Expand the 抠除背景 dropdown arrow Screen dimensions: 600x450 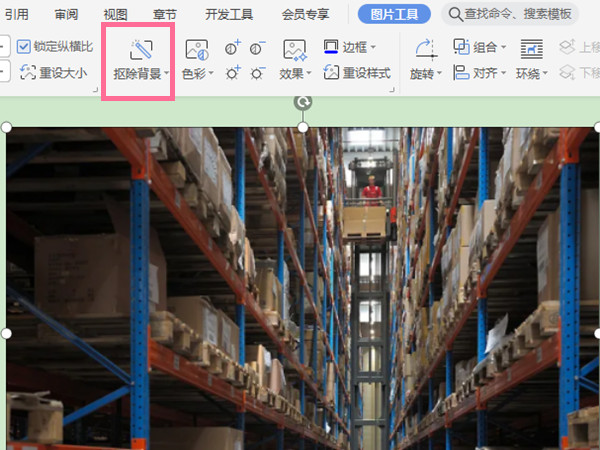166,73
